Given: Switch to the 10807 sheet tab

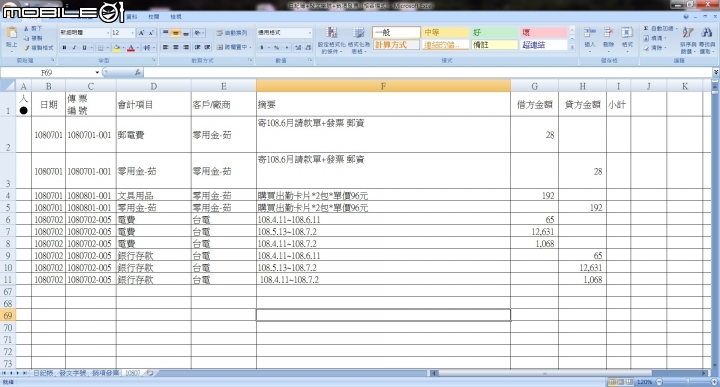Looking at the screenshot, I should pos(133,373).
